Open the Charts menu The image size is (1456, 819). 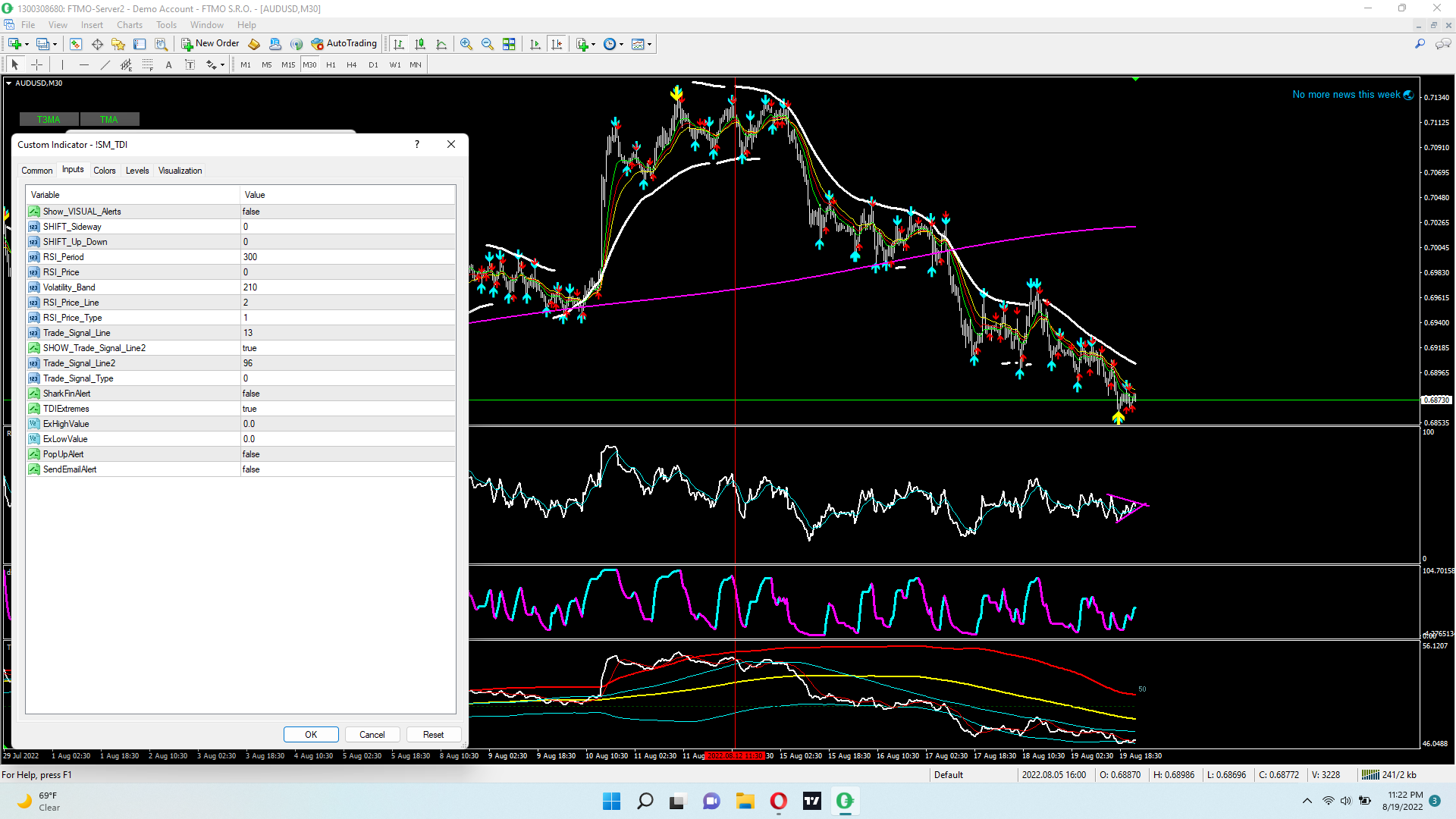coord(129,25)
